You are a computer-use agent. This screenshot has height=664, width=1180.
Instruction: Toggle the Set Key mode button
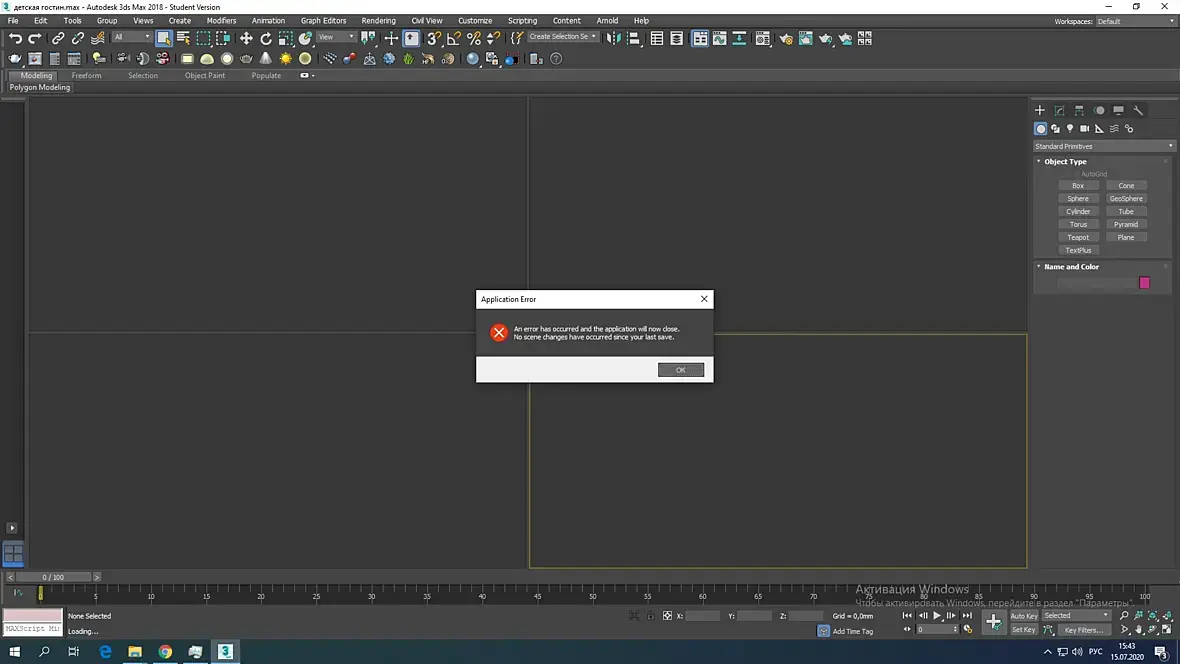(x=1023, y=629)
